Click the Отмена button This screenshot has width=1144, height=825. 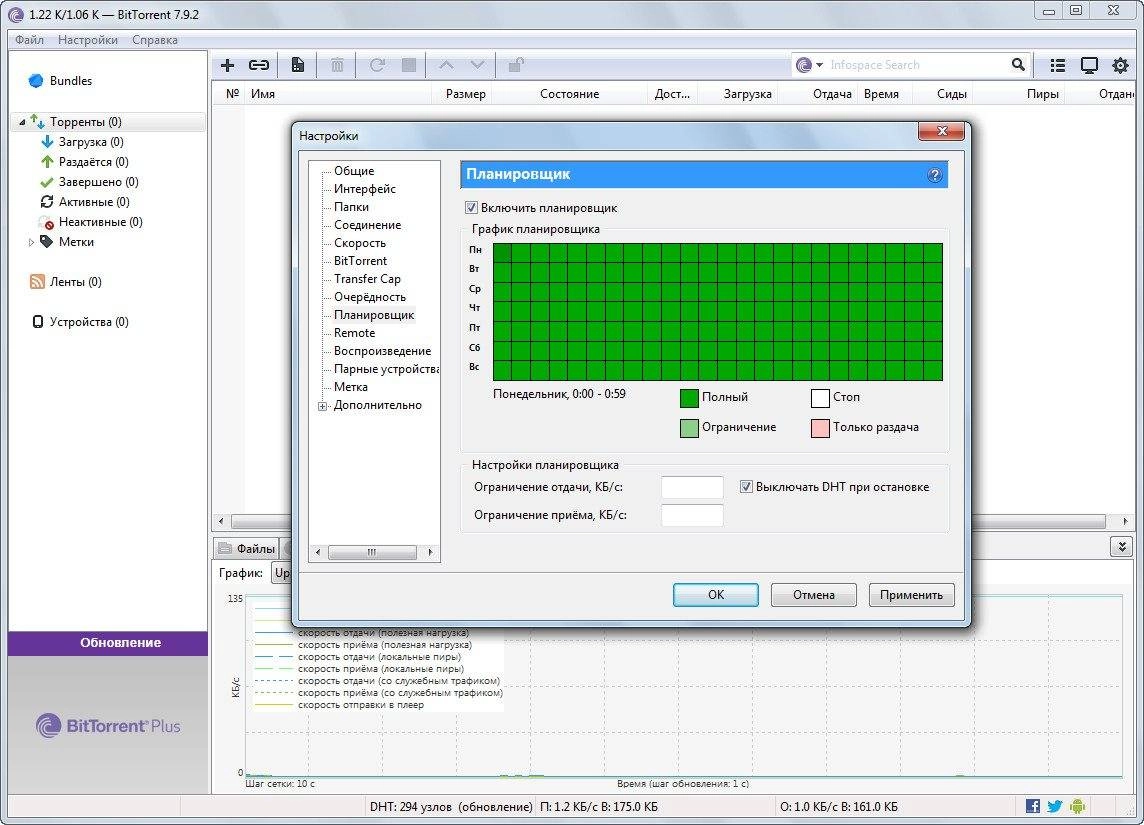[813, 594]
